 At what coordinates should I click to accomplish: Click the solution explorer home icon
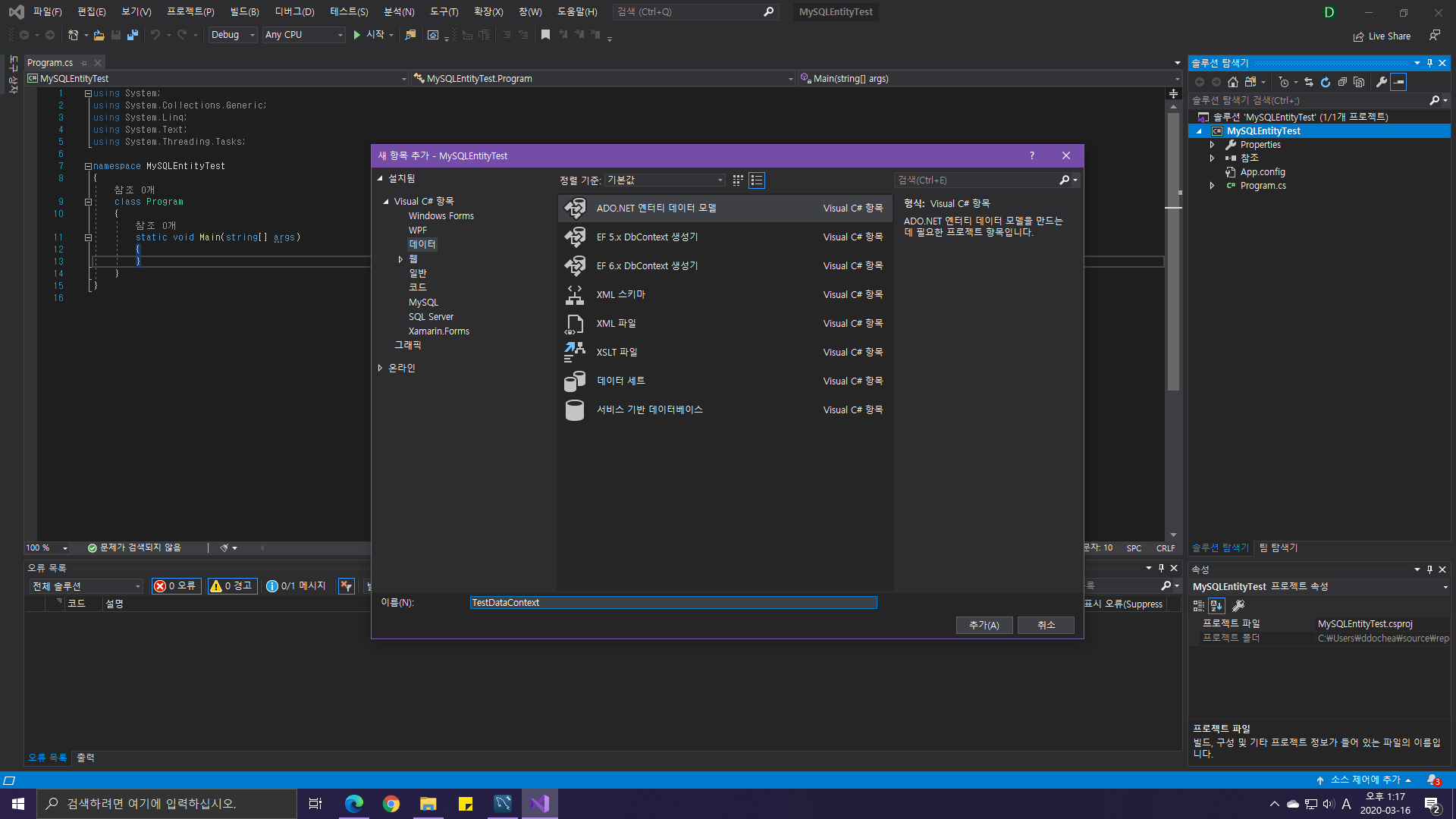coord(1233,82)
